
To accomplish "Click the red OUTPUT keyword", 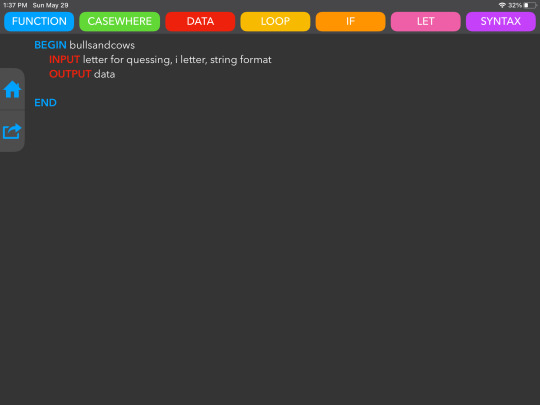I will click(70, 74).
